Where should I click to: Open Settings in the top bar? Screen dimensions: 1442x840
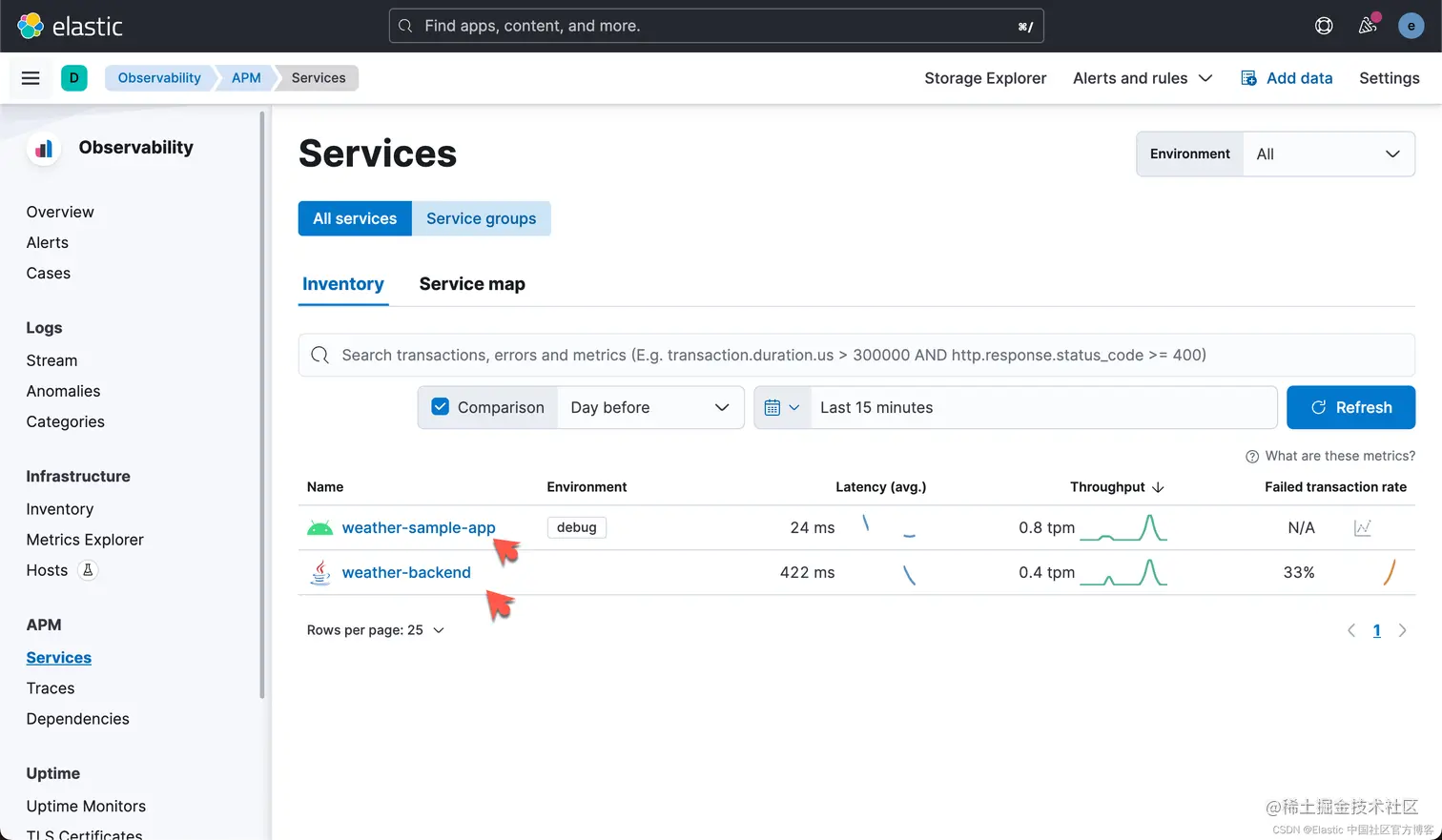tap(1389, 78)
